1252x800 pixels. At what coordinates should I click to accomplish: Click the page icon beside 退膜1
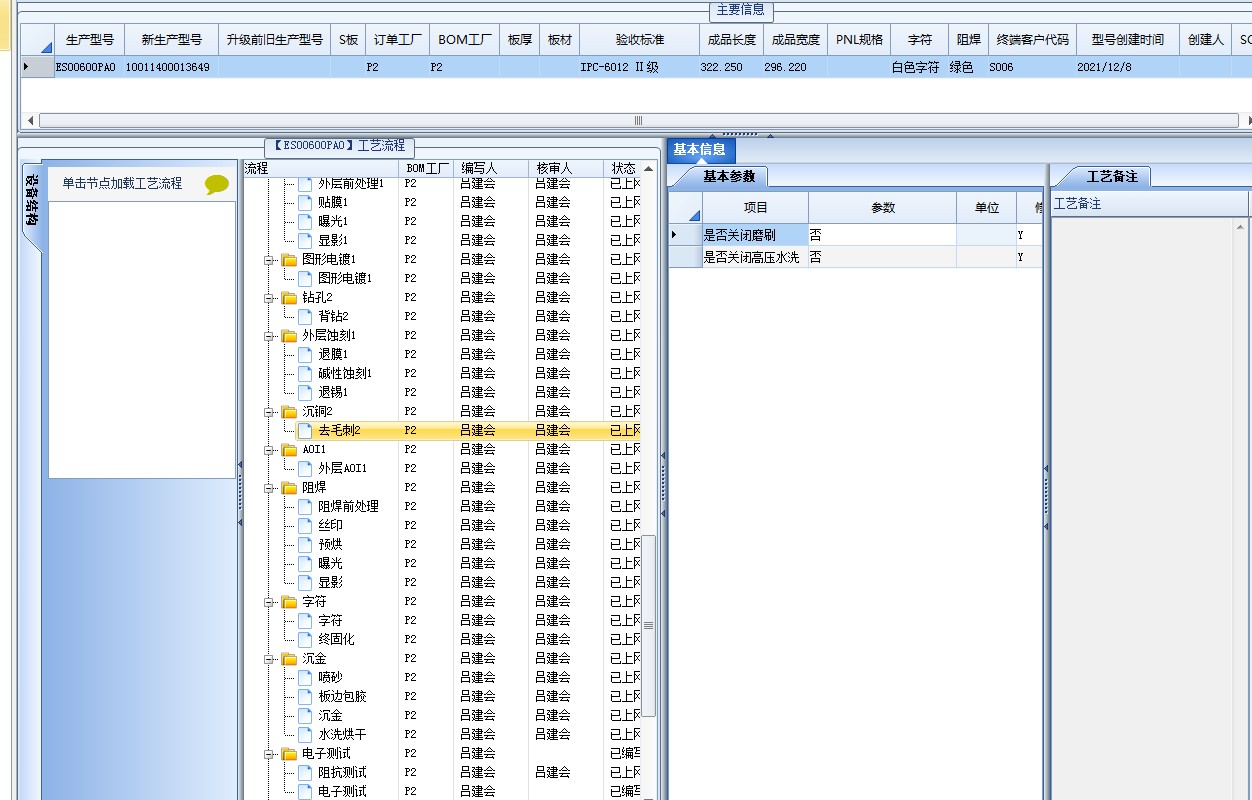pos(305,354)
